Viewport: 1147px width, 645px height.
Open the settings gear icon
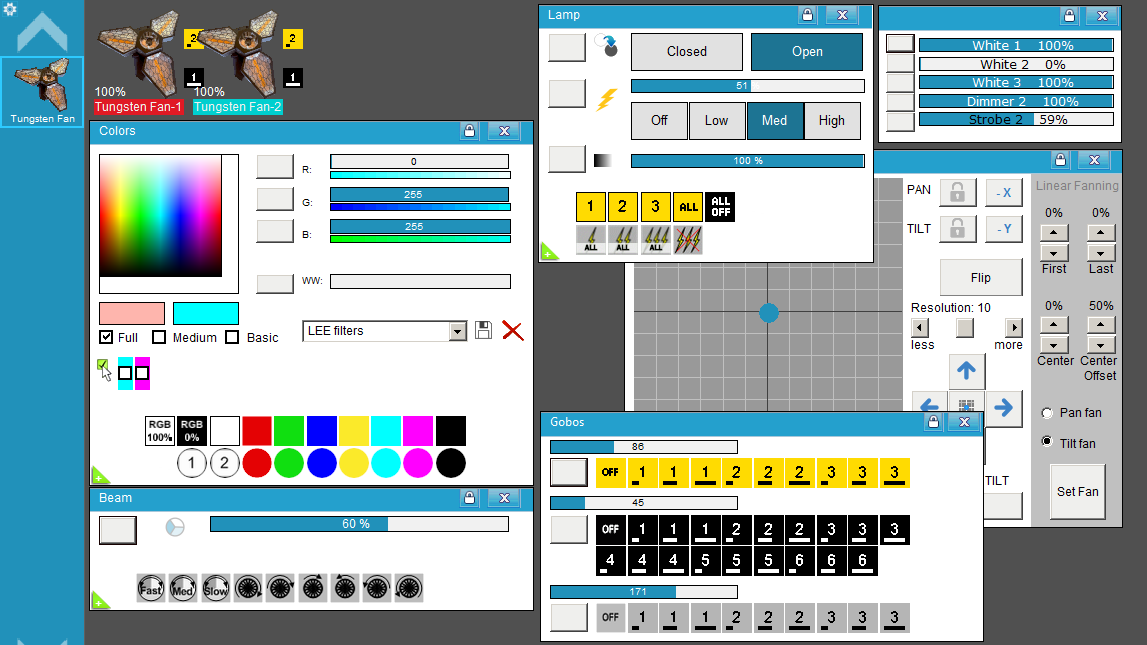point(10,10)
